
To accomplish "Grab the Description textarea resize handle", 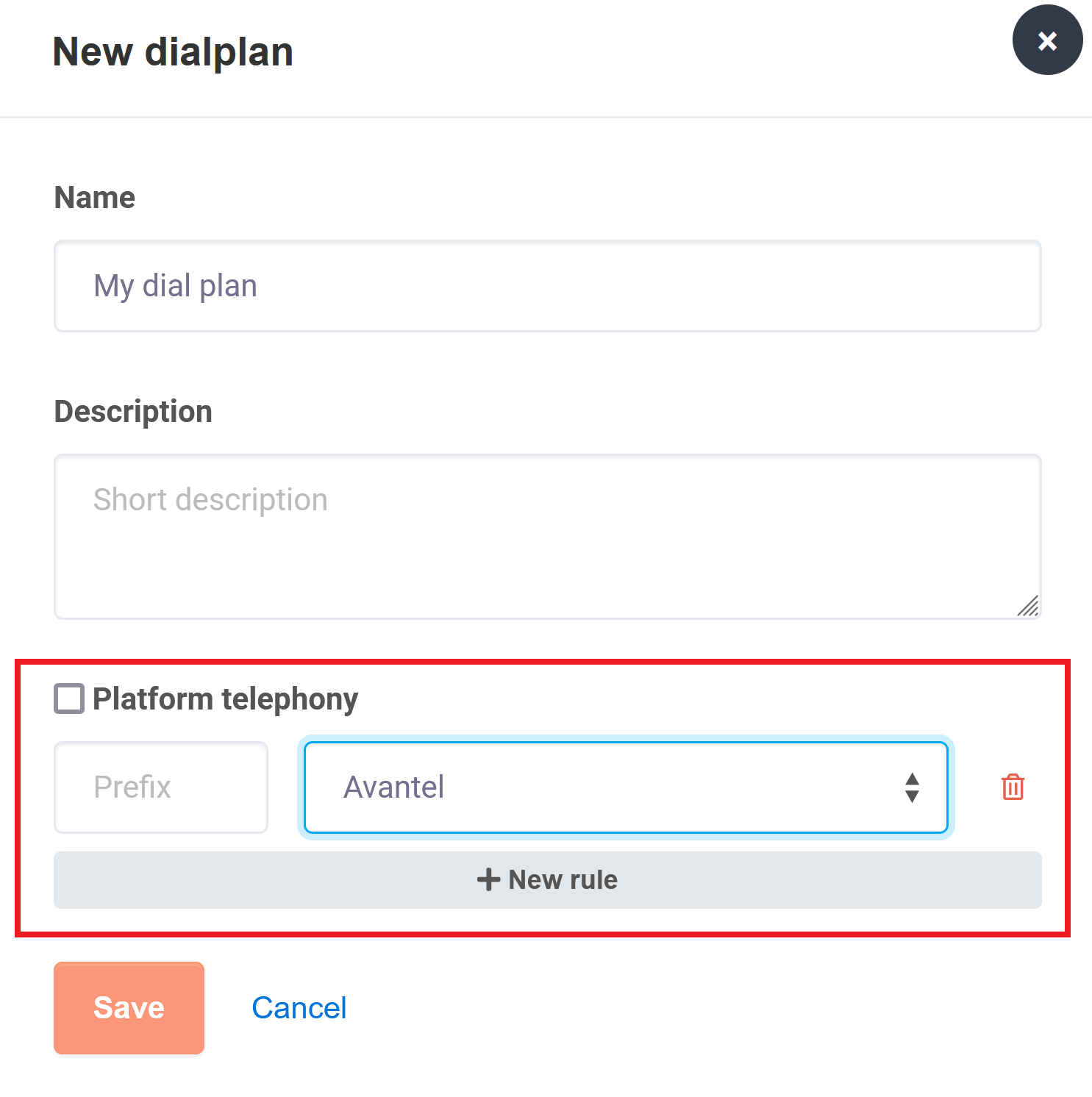I will coord(1028,606).
